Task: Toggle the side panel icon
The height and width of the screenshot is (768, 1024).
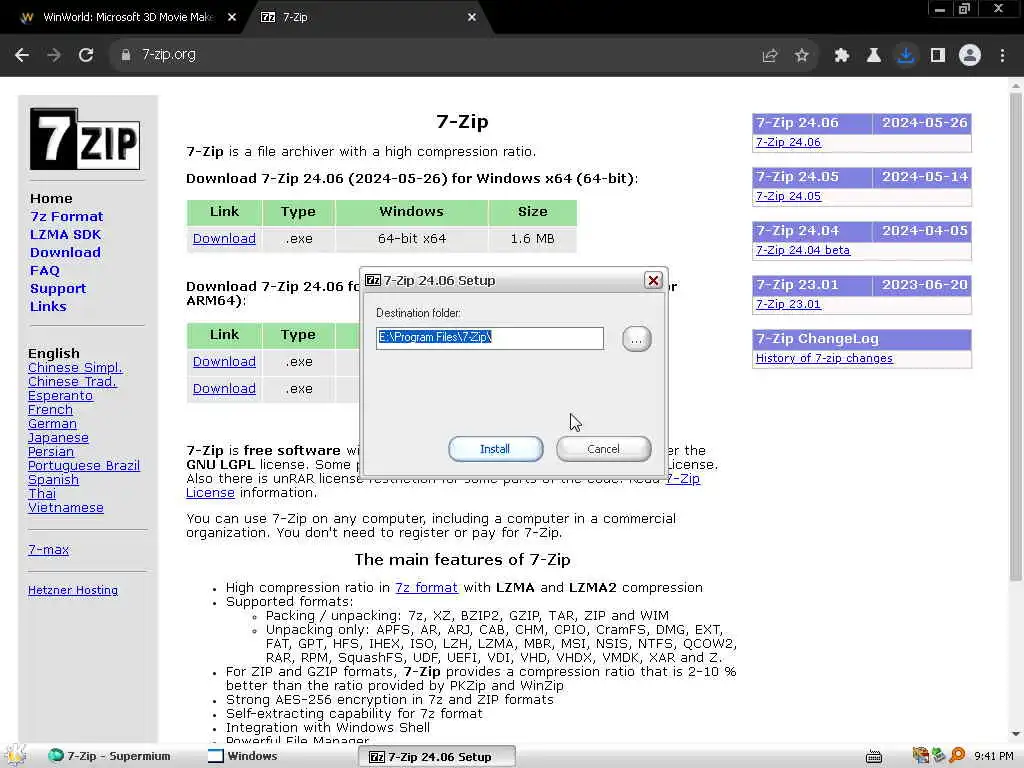Action: 938,56
